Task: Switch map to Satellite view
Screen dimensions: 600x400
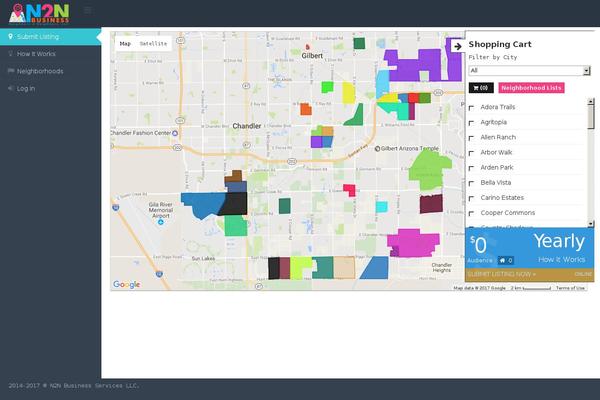Action: (x=153, y=44)
